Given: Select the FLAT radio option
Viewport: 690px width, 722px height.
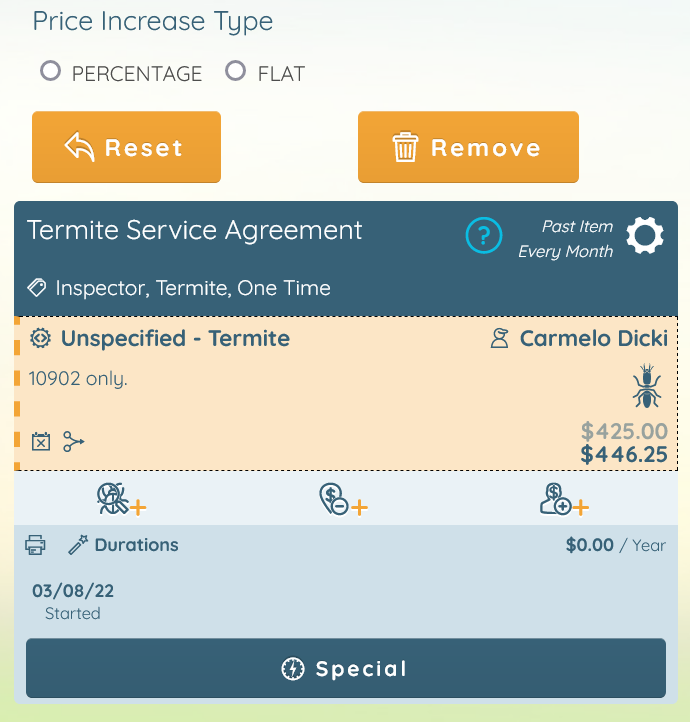Looking at the screenshot, I should point(235,71).
